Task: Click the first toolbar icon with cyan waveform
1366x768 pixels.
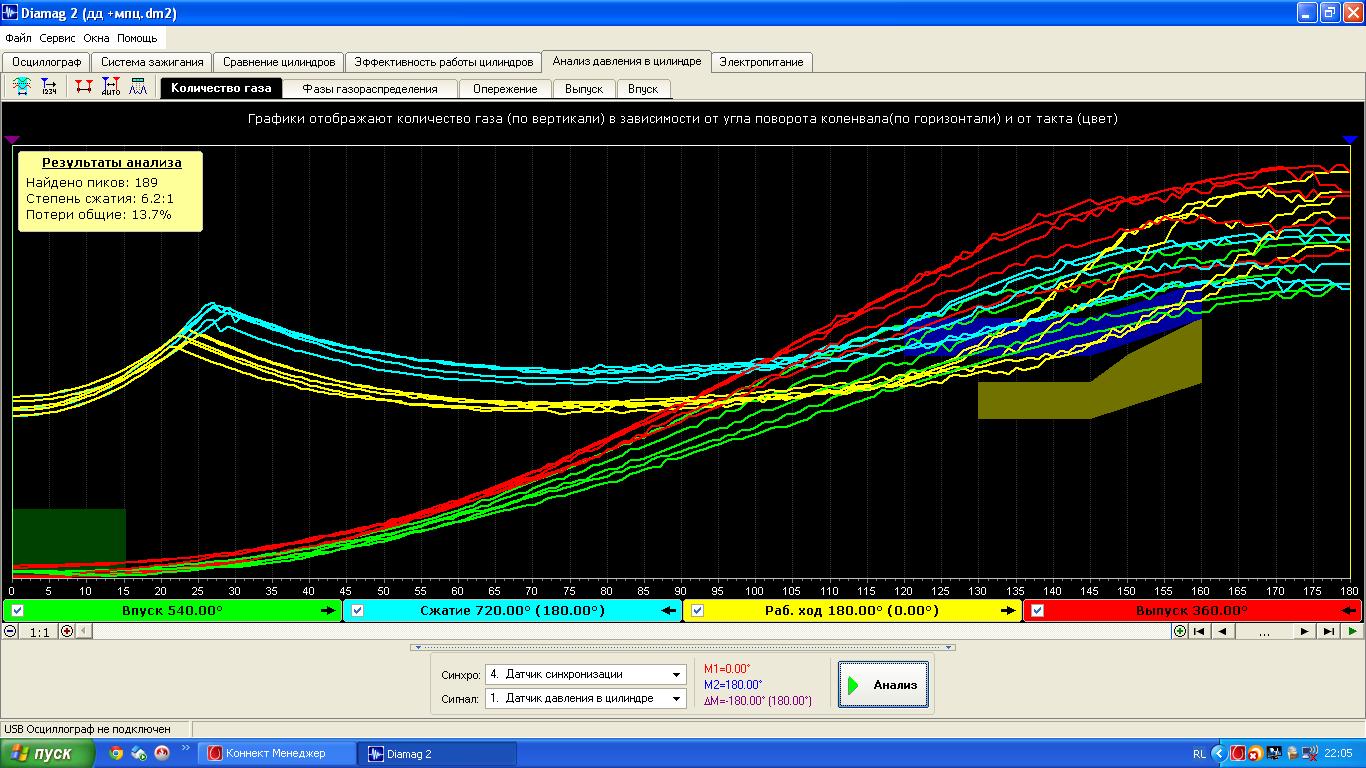Action: coord(21,87)
